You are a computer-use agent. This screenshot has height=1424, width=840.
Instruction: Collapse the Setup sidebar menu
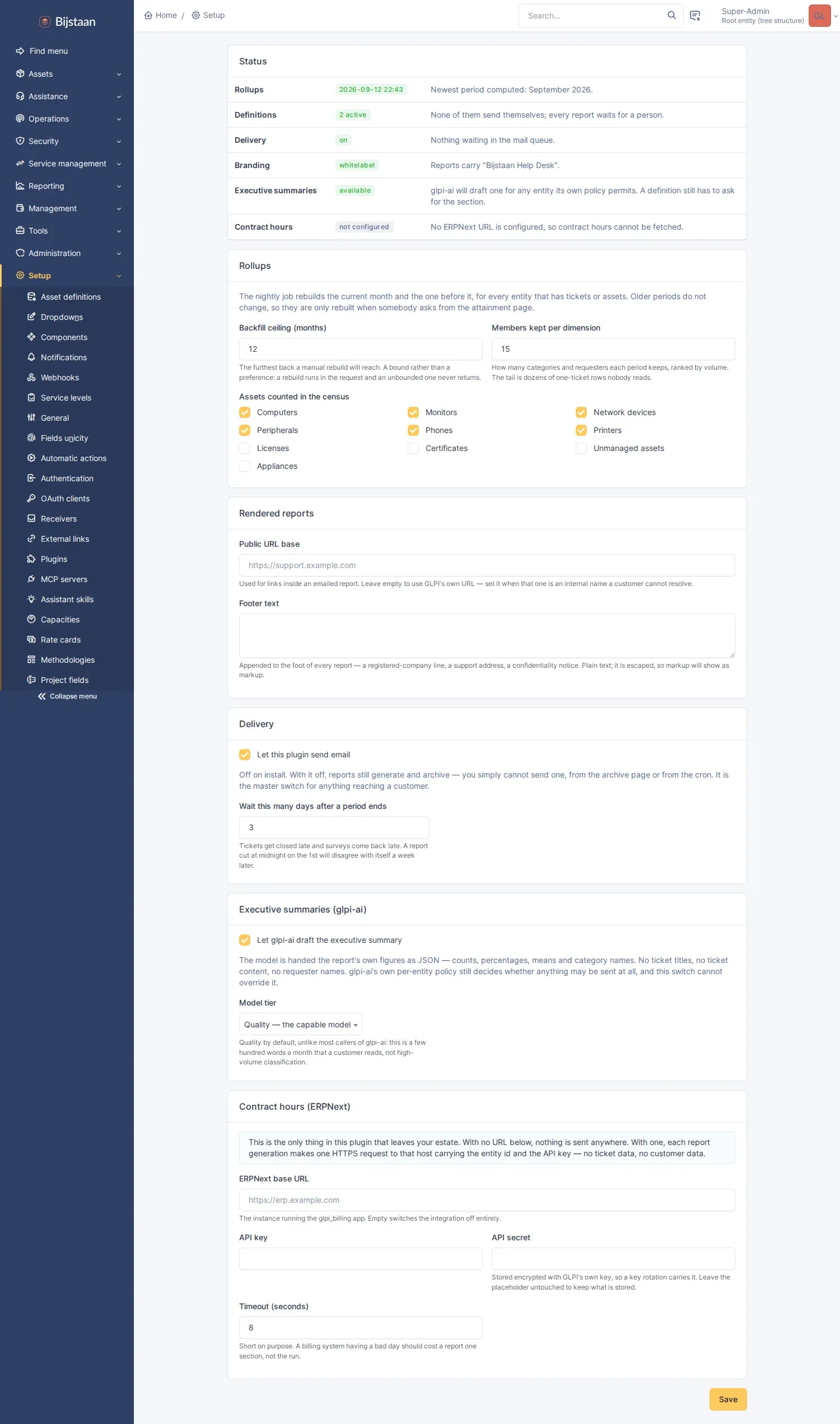[67, 275]
